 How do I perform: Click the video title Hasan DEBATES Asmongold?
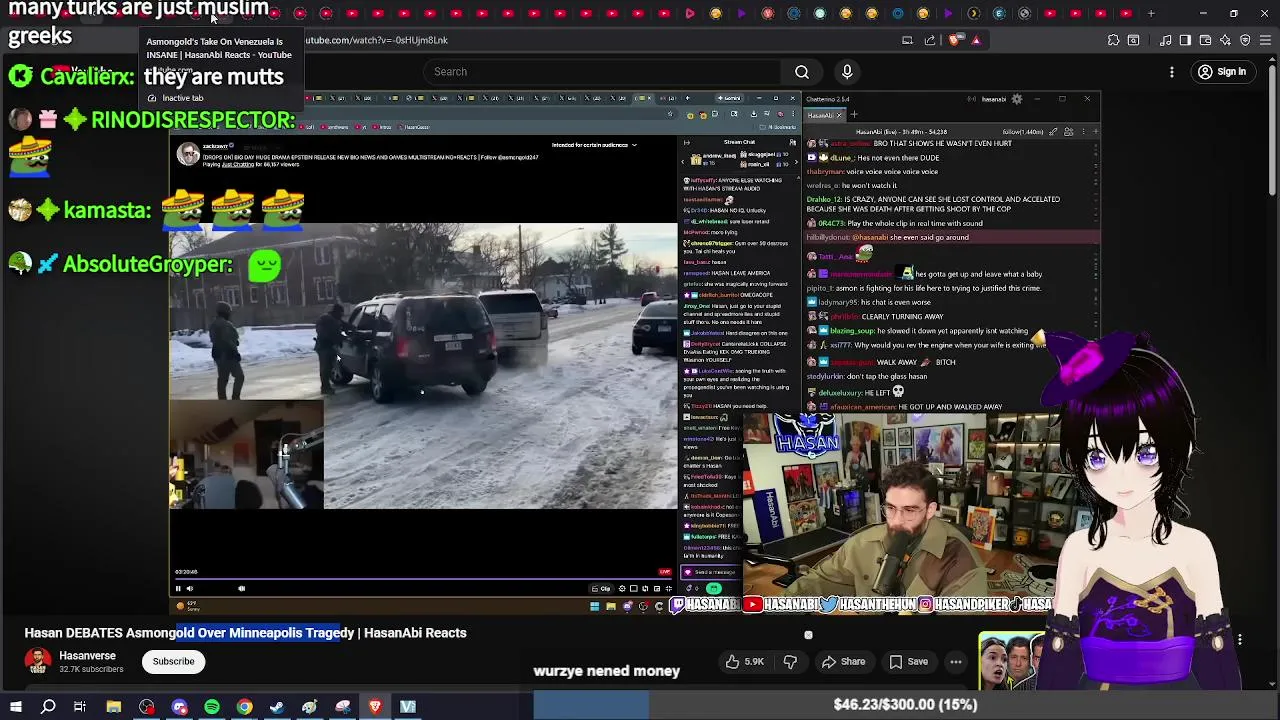point(245,633)
